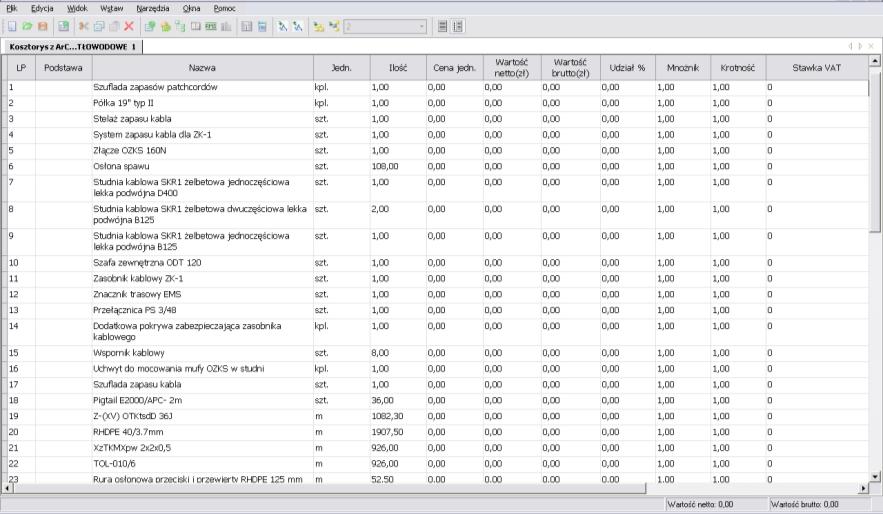Select row 'Znacznik trasowy EMS'

(438, 294)
